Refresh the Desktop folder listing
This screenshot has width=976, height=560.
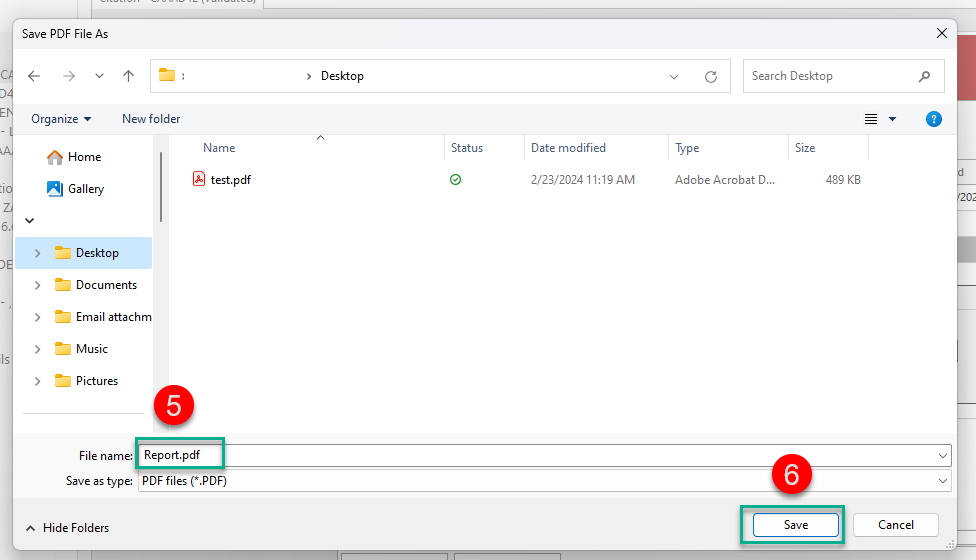711,76
